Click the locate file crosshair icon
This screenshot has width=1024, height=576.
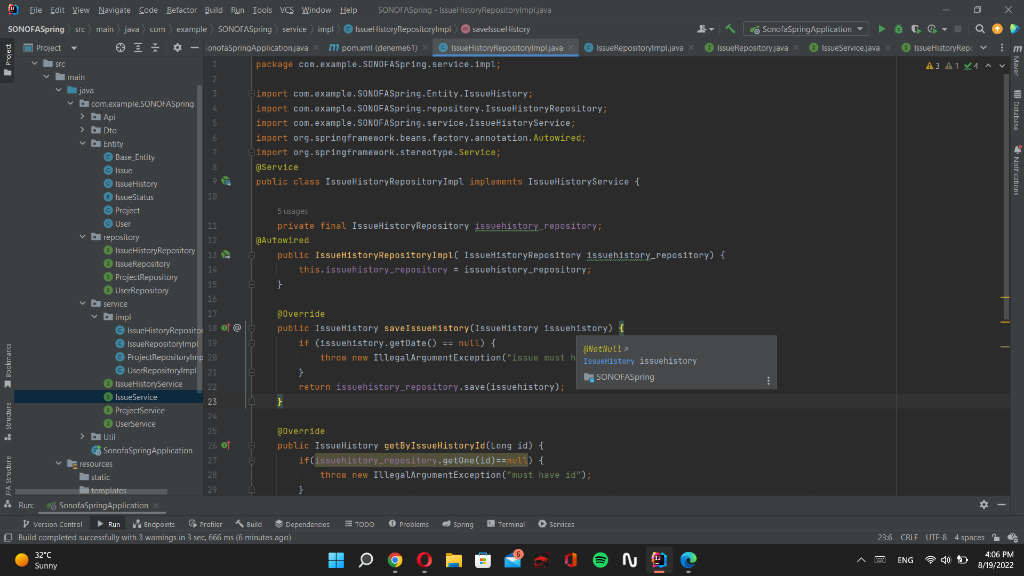(x=121, y=47)
